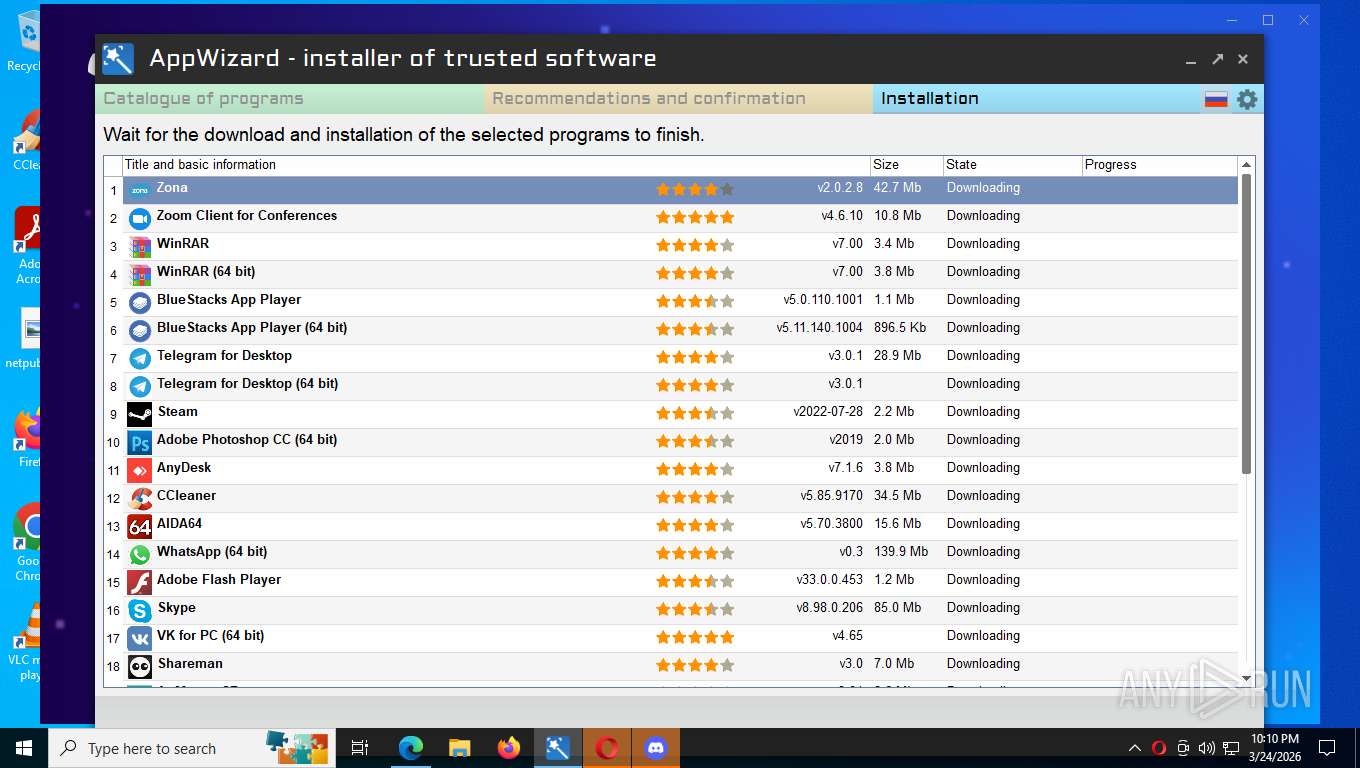The width and height of the screenshot is (1360, 768).
Task: Open the notification center icon
Action: tap(1327, 748)
